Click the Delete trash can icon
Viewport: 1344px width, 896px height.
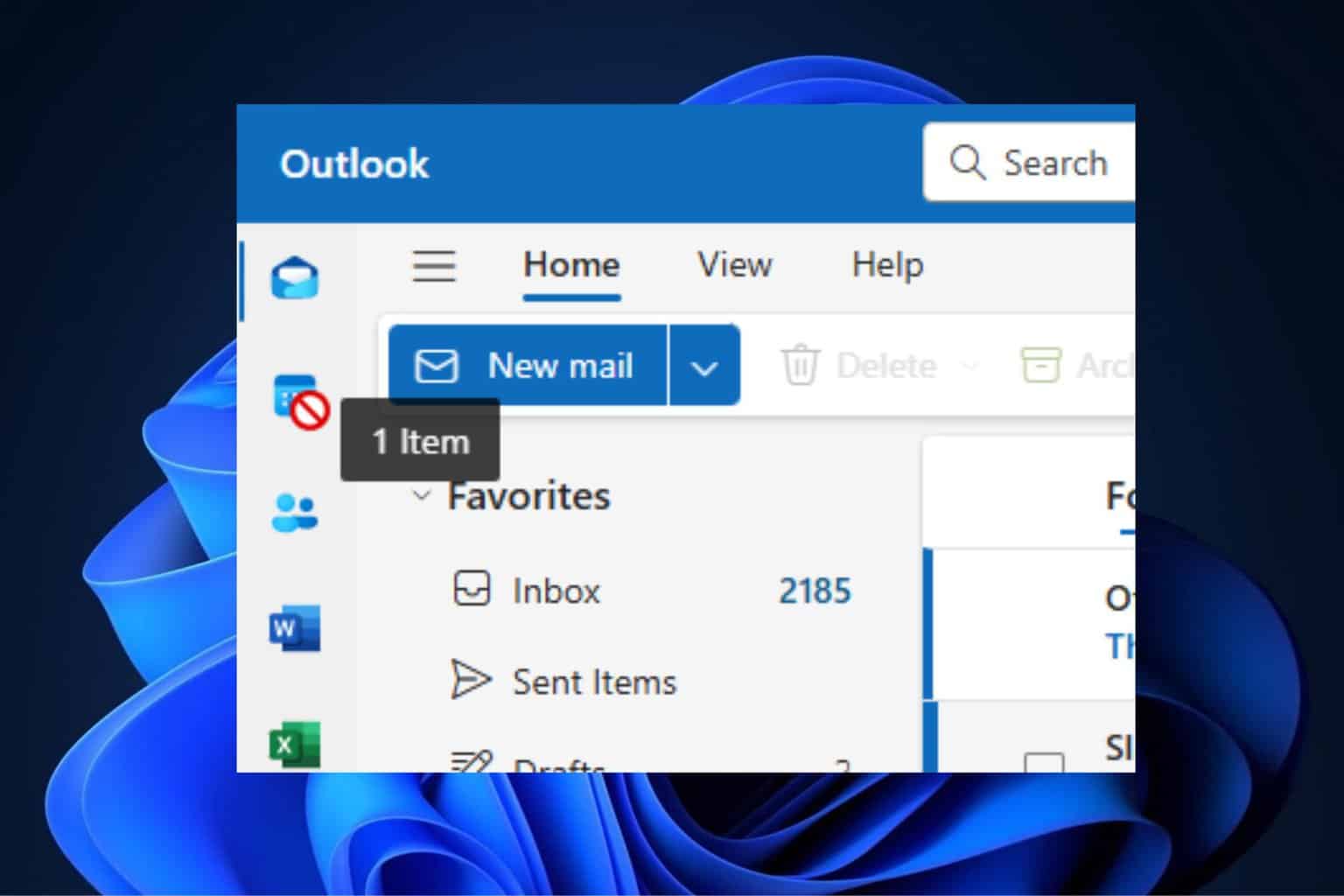(800, 365)
